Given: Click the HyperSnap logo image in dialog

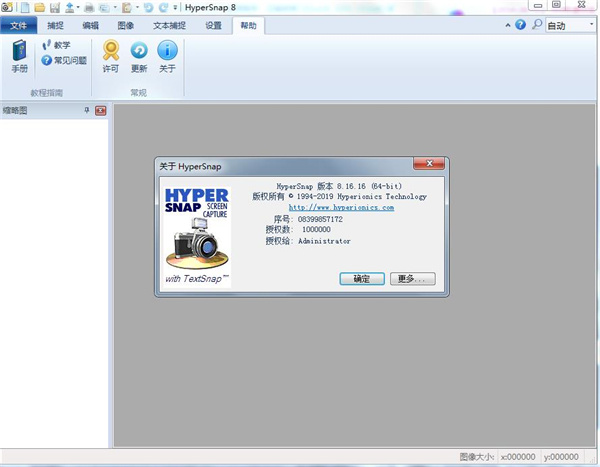Looking at the screenshot, I should (197, 236).
